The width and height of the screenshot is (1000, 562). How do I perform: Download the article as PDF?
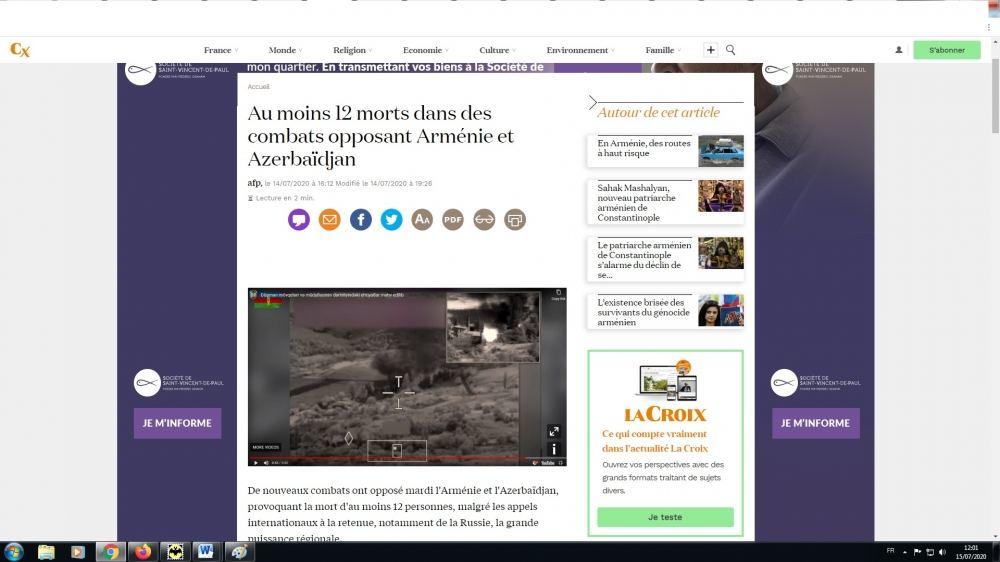(453, 220)
